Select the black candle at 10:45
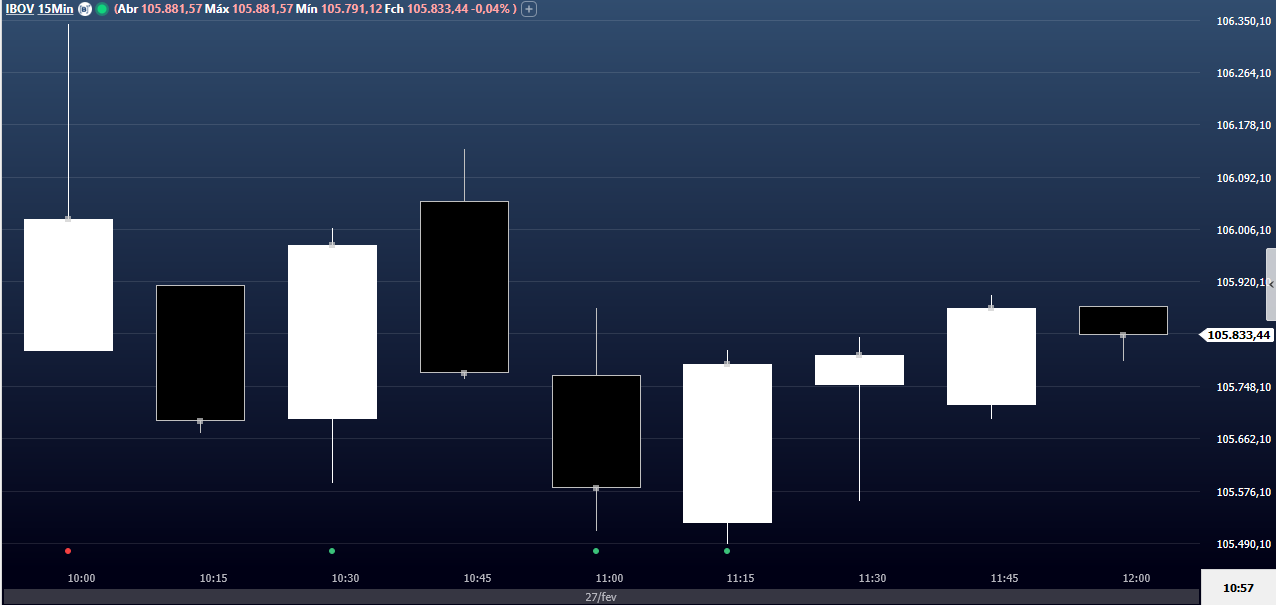The width and height of the screenshot is (1276, 605). pos(464,287)
